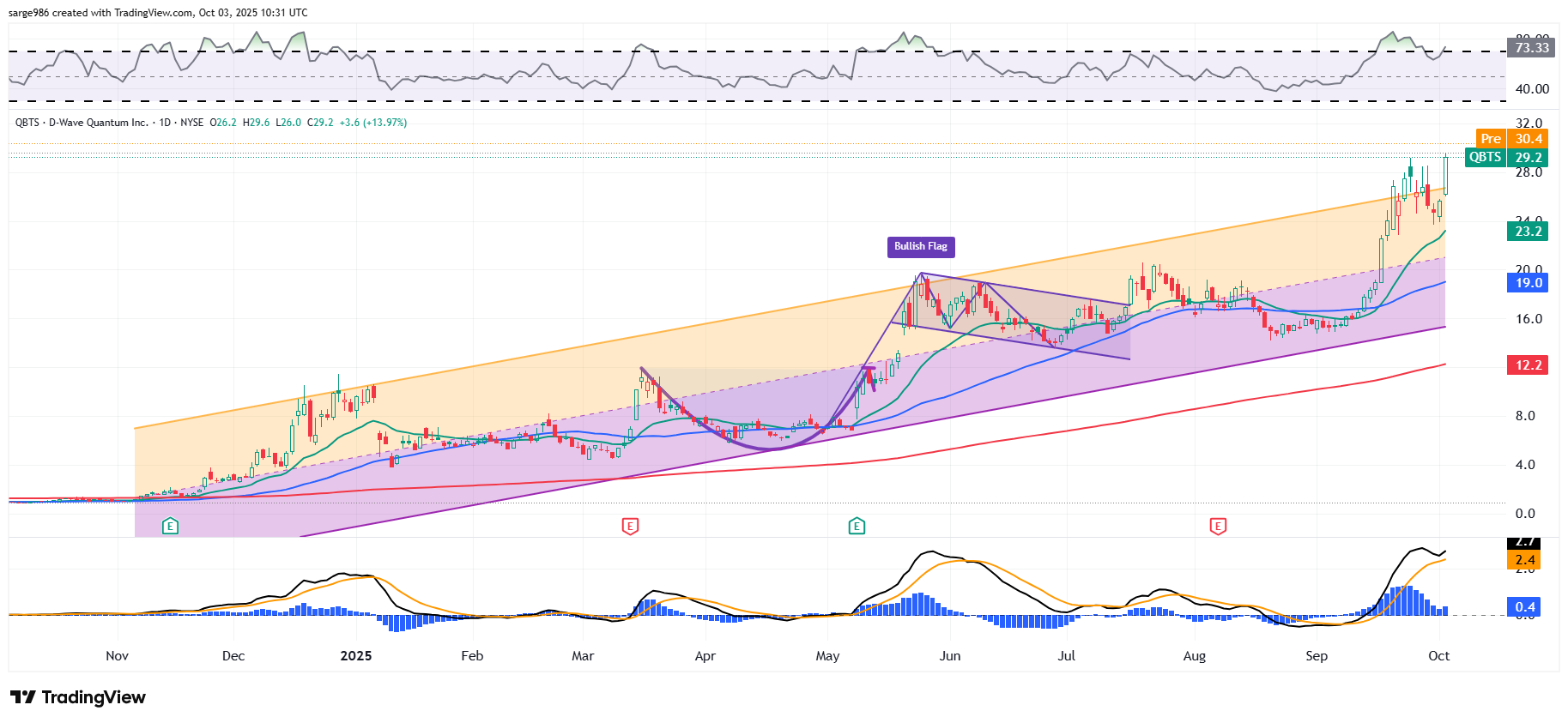
Task: Click the blue 19.0 moving average label
Action: [x=1527, y=283]
